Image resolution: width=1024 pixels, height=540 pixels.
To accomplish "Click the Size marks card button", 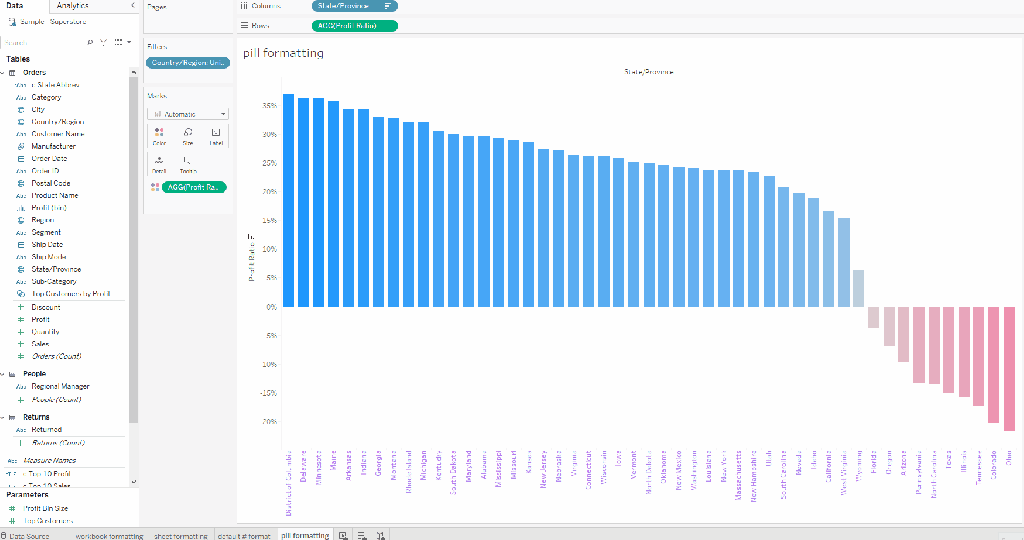I will (x=187, y=136).
